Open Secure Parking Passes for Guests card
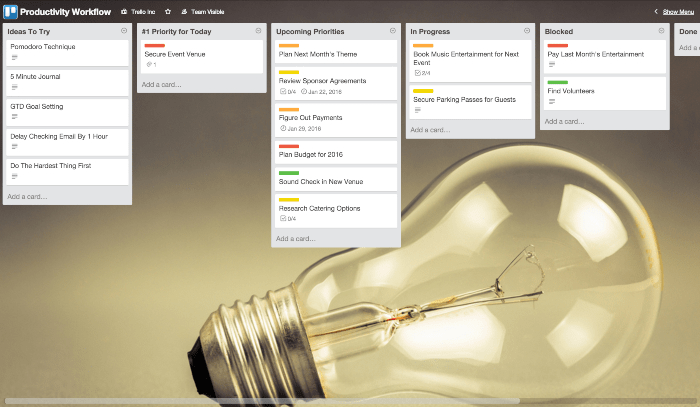Viewport: 700px width, 407px height. click(x=471, y=102)
